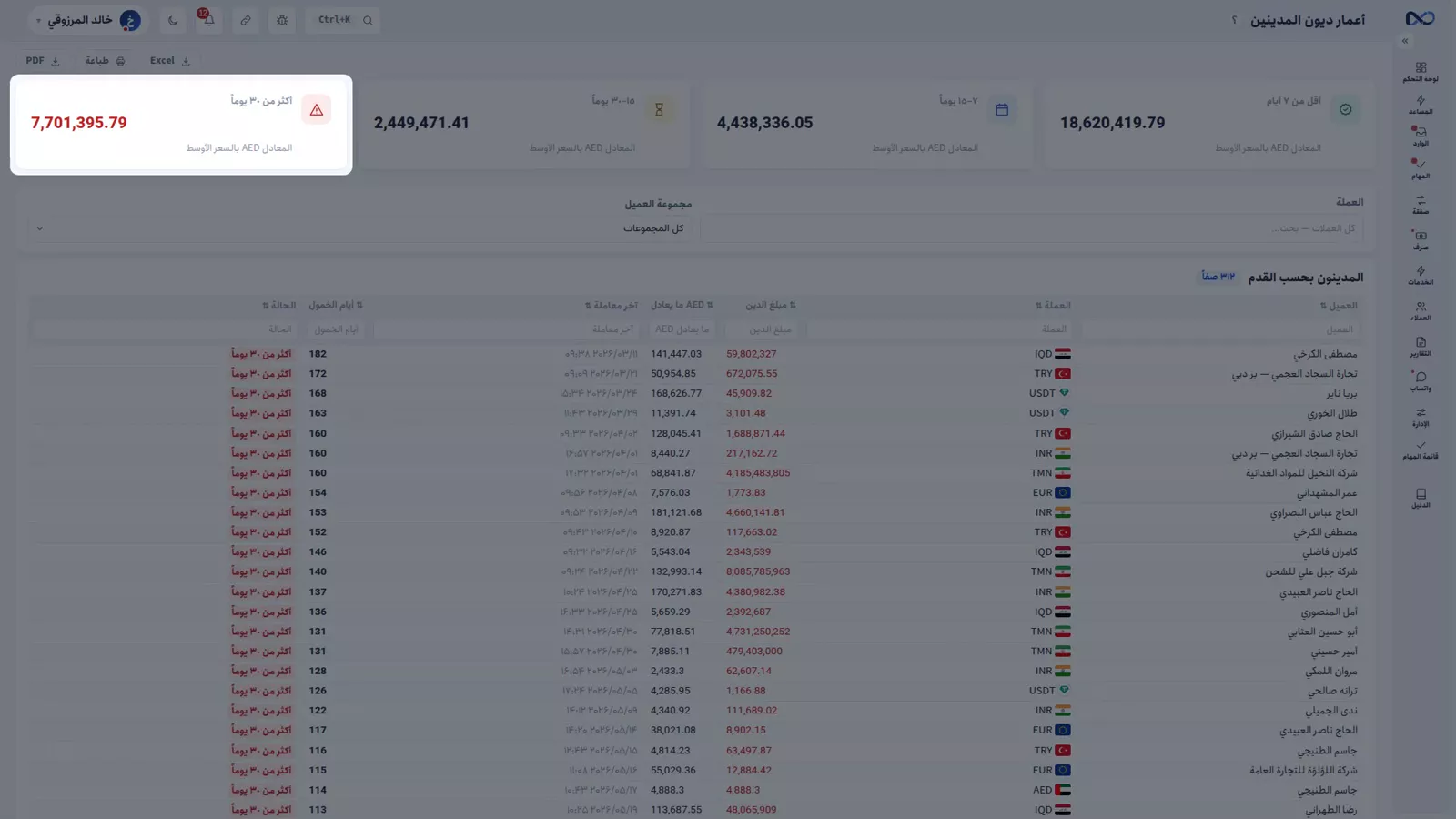Click customer عمر المشهداني row name
Viewport: 1456px width, 819px height.
click(1327, 493)
